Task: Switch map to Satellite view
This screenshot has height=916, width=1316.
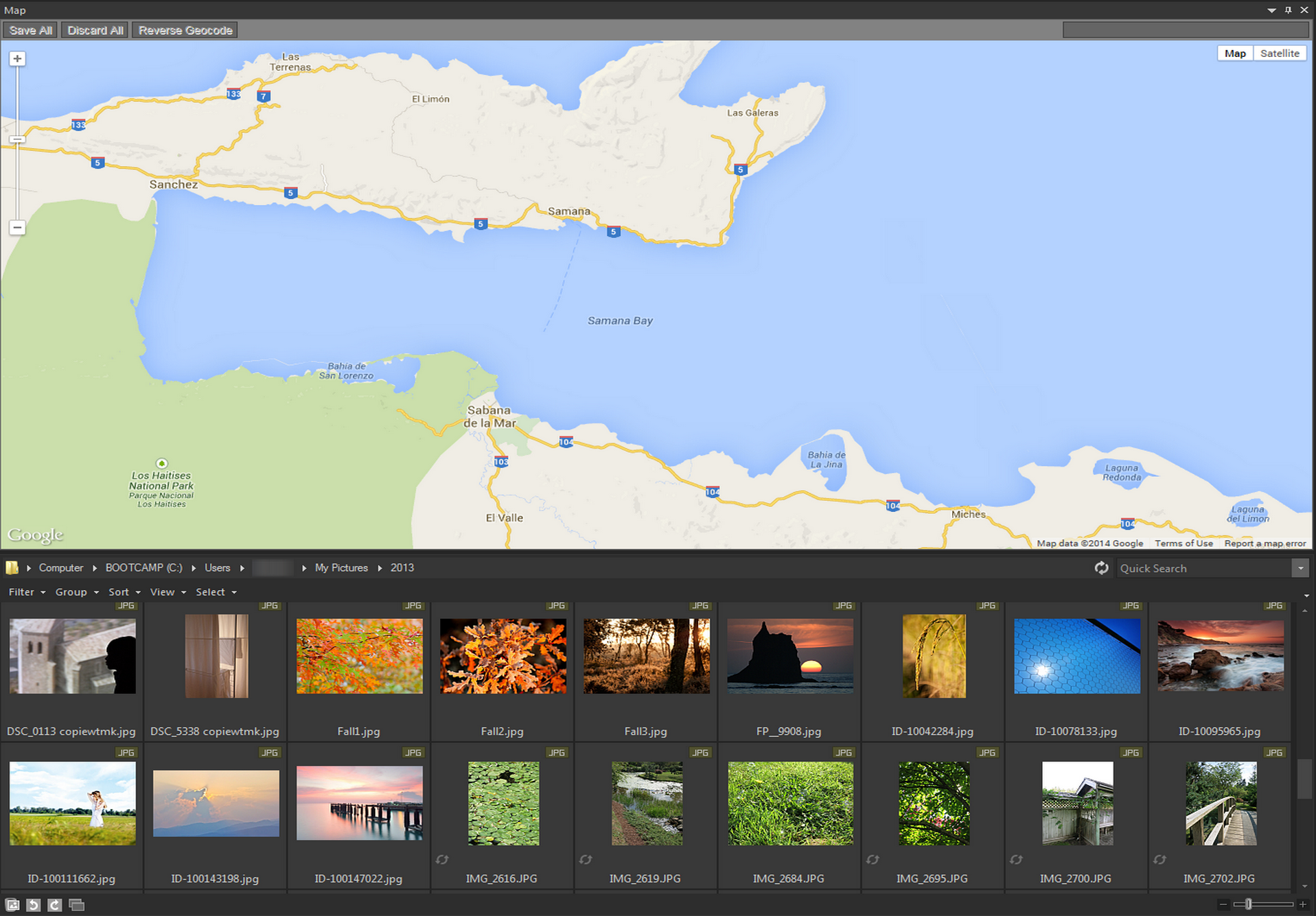Action: pos(1279,54)
